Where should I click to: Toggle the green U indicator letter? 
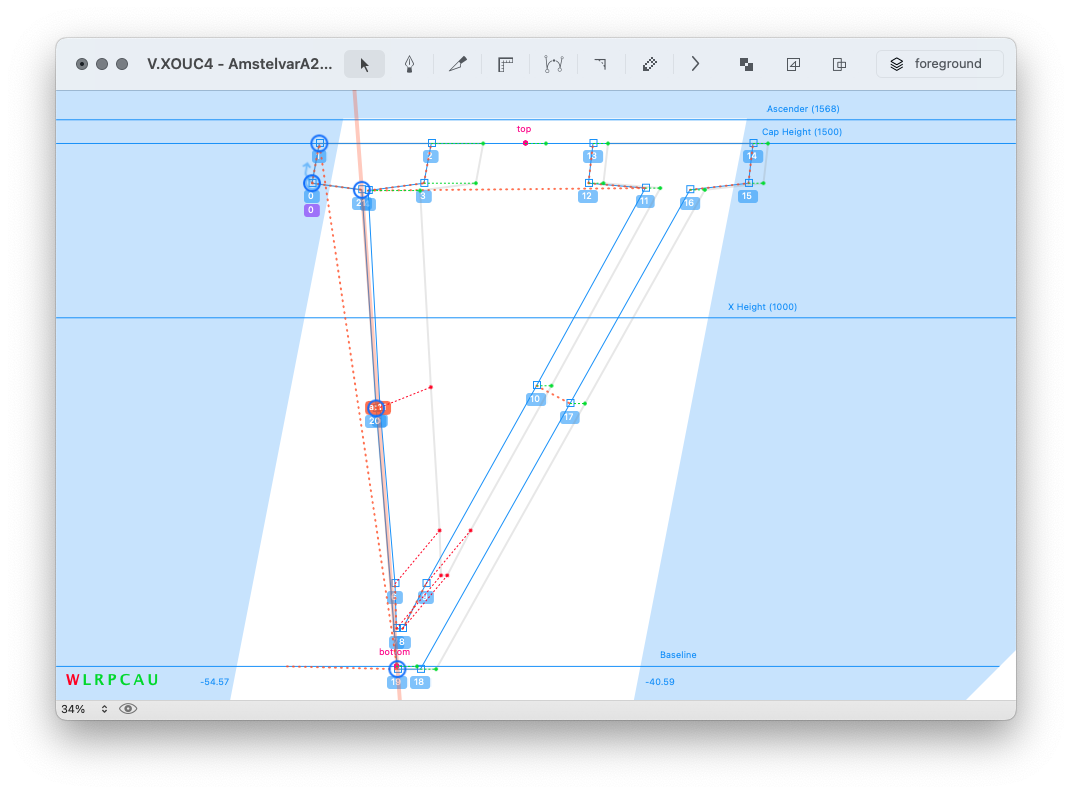point(153,680)
